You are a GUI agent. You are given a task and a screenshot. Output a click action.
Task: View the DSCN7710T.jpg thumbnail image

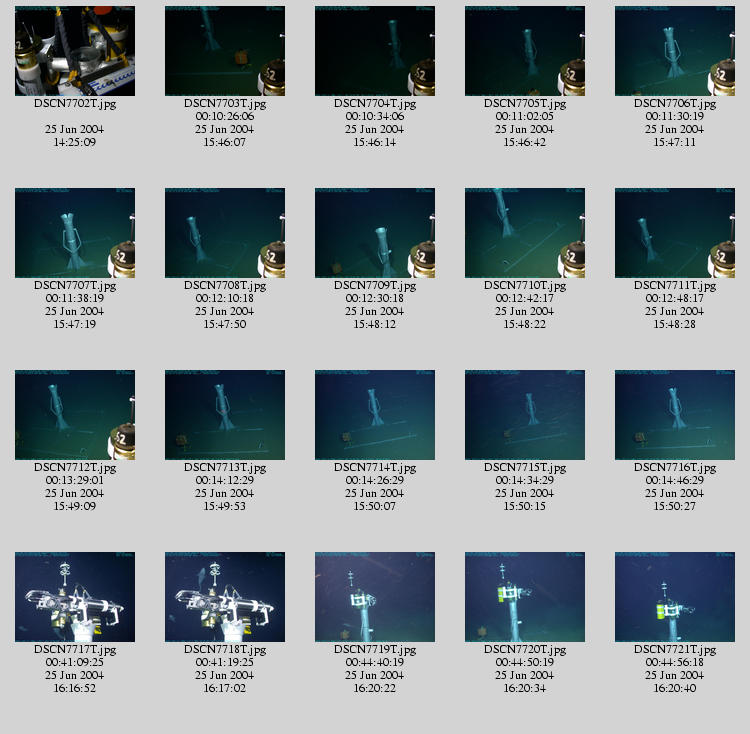[x=525, y=233]
